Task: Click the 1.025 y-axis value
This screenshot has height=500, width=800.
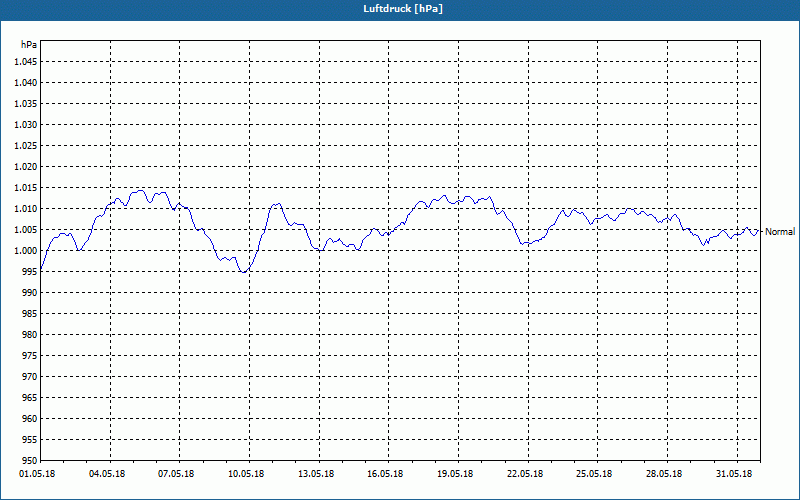Action: [x=27, y=145]
